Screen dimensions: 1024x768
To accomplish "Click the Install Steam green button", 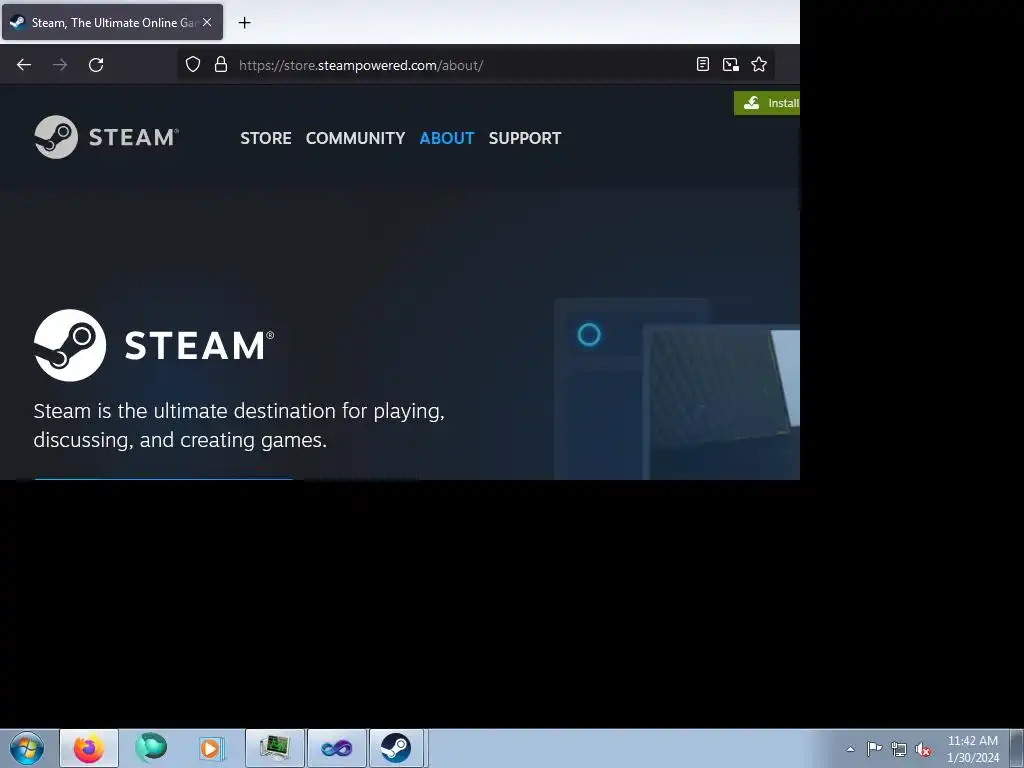I will coord(767,103).
